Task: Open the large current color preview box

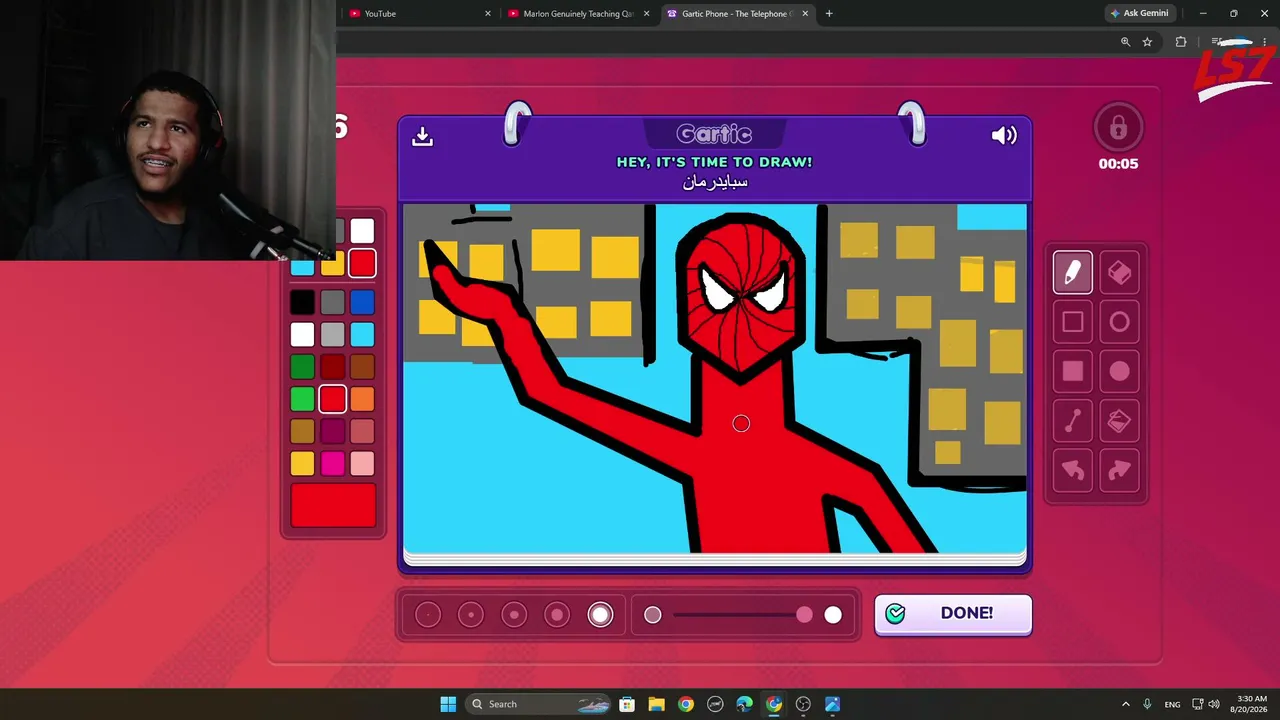Action: [333, 505]
